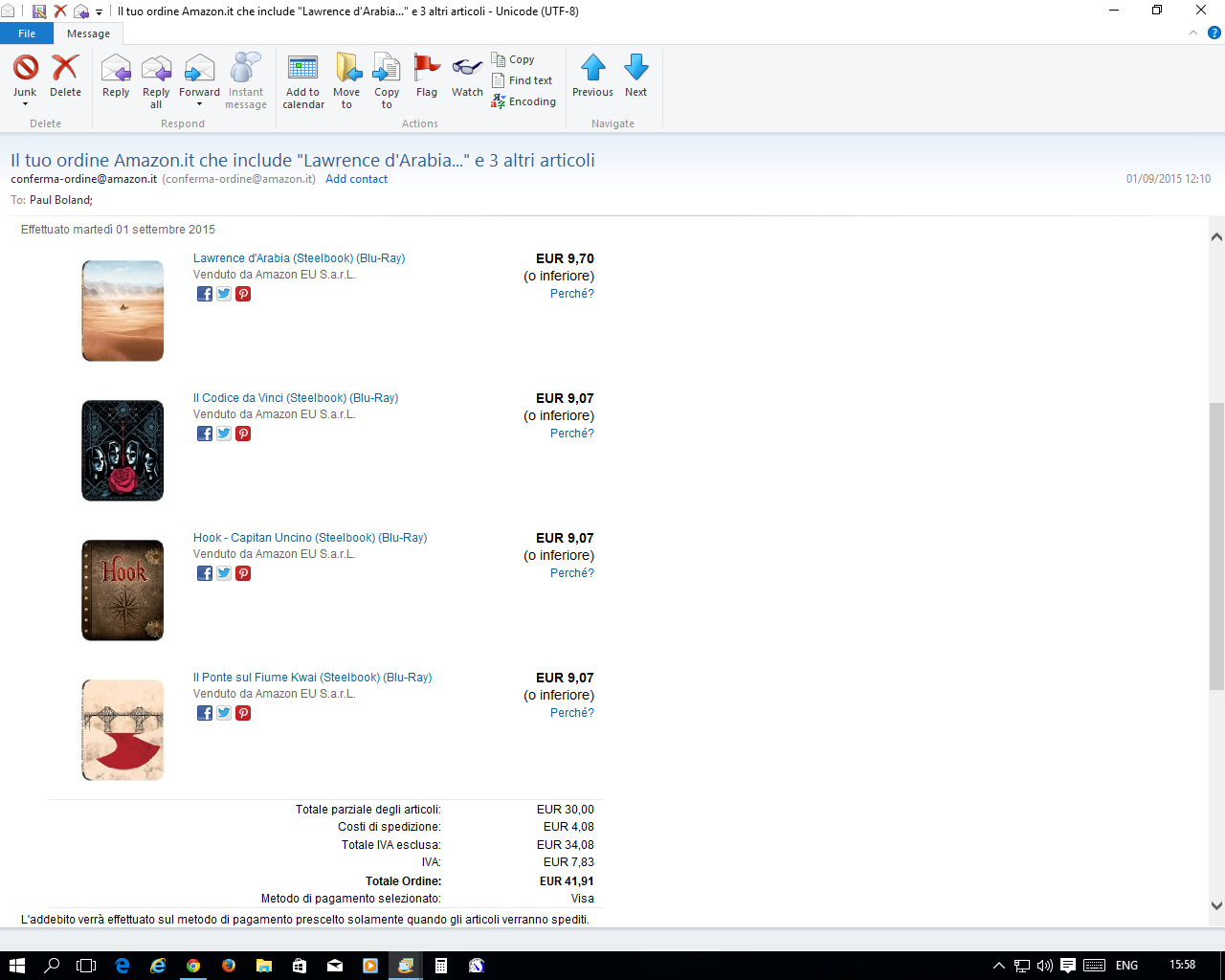Flag this message
Viewport: 1225px width, 980px height.
(x=427, y=75)
